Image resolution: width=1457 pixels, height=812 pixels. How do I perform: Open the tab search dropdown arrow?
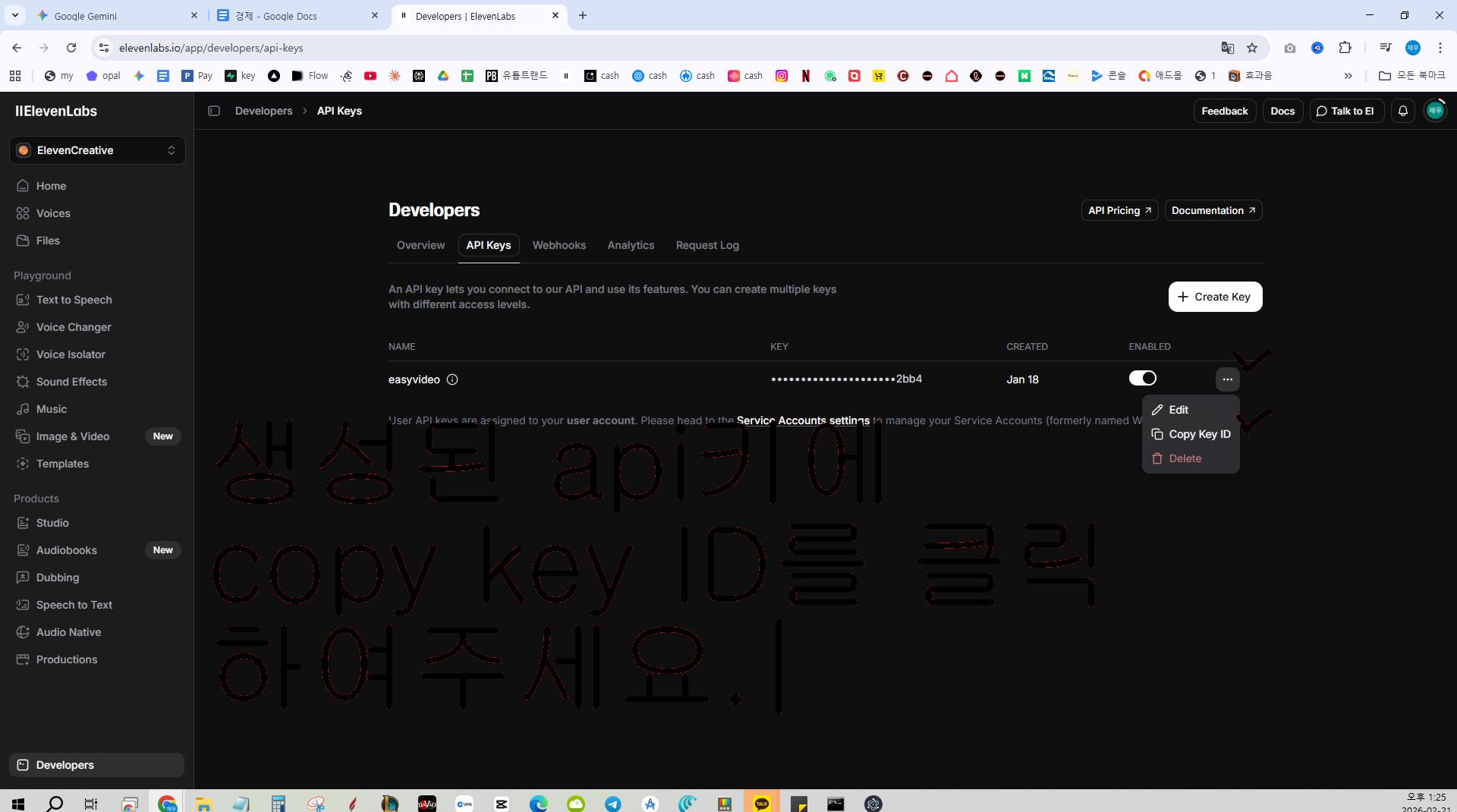coord(15,15)
